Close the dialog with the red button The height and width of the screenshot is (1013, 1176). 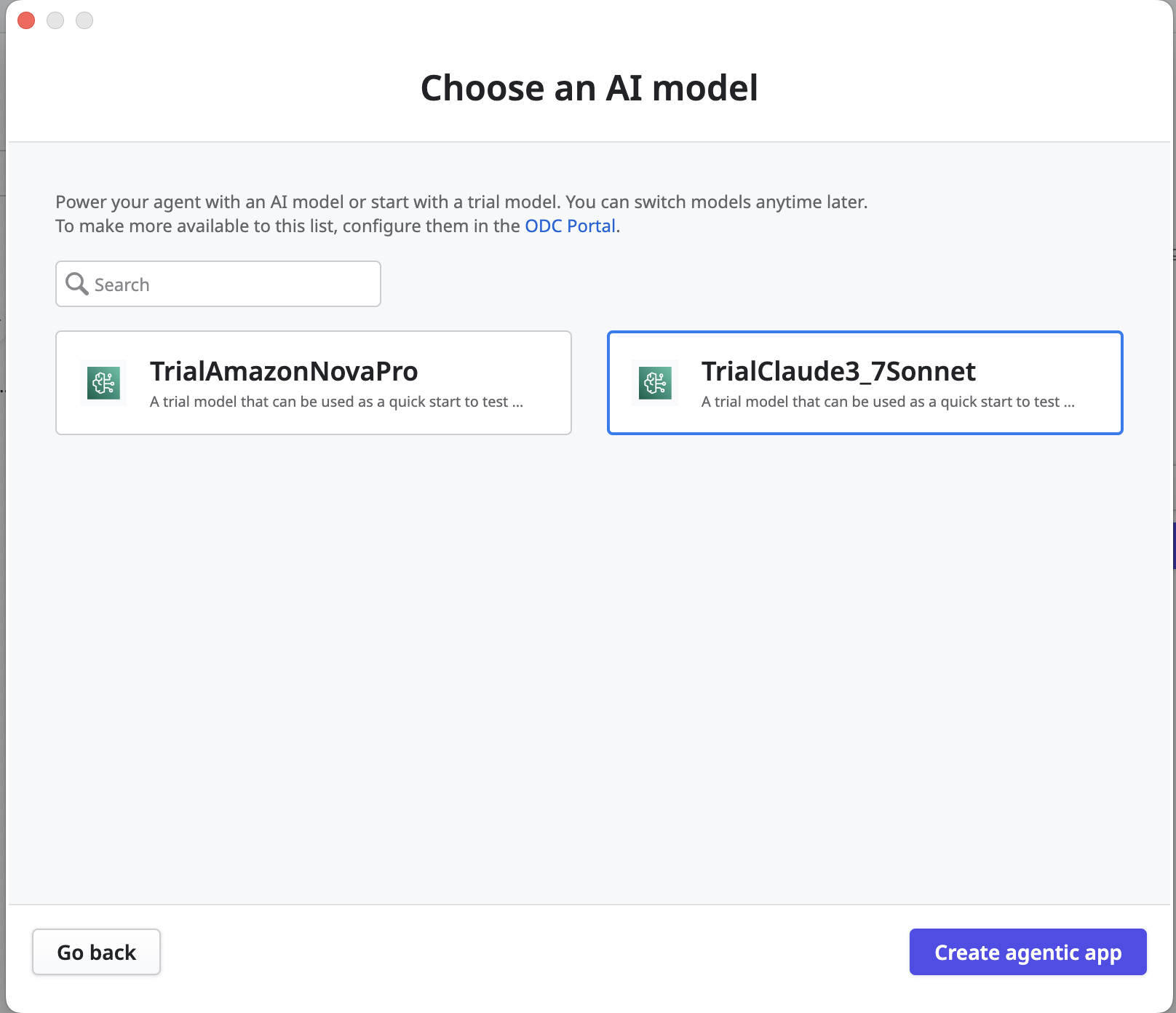pos(26,20)
